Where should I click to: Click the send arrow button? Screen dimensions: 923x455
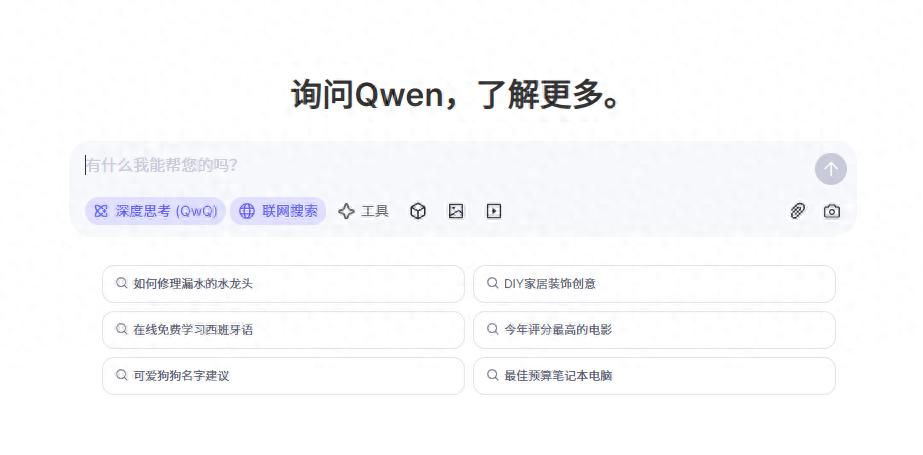coord(830,169)
